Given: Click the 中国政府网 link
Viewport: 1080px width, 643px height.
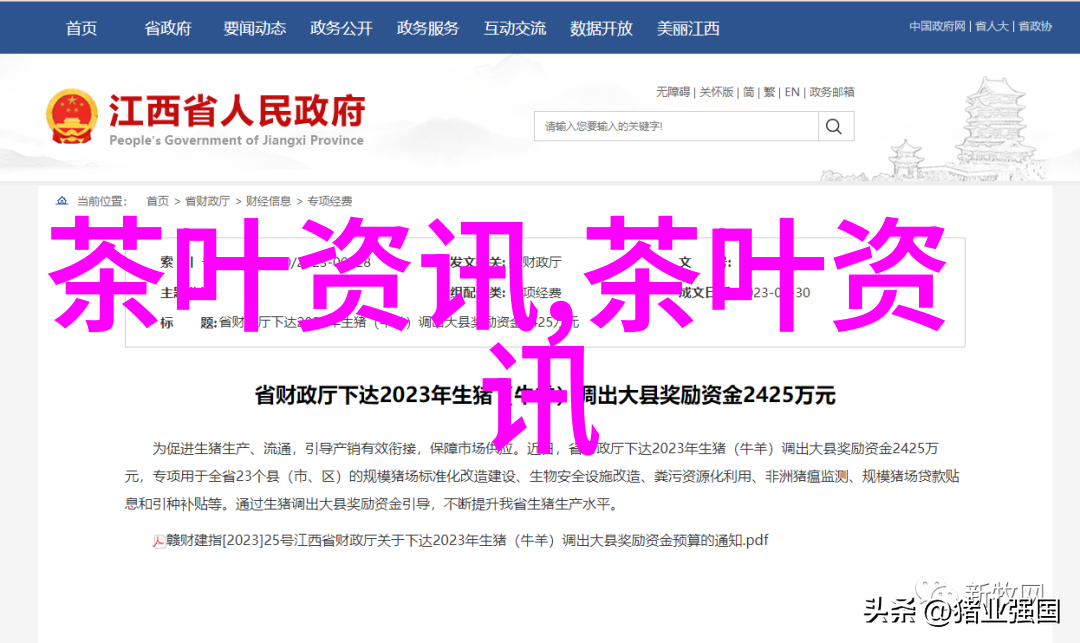Looking at the screenshot, I should coord(937,26).
